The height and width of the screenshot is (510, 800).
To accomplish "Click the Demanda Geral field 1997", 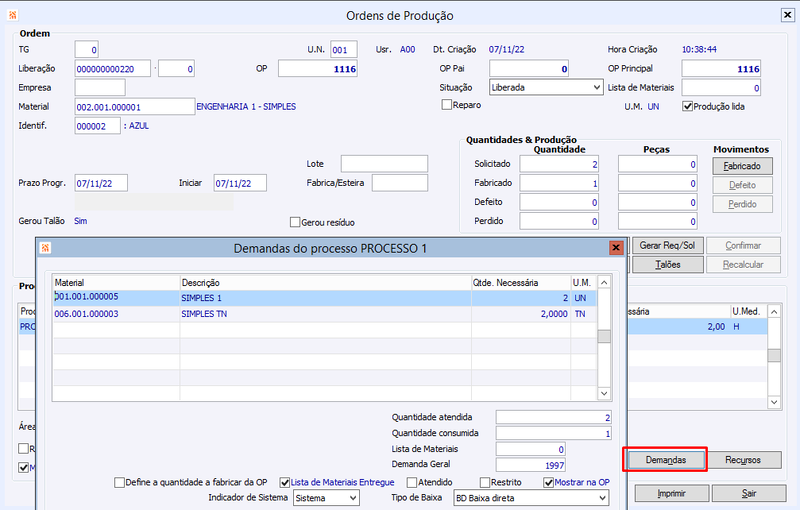I will [x=531, y=465].
